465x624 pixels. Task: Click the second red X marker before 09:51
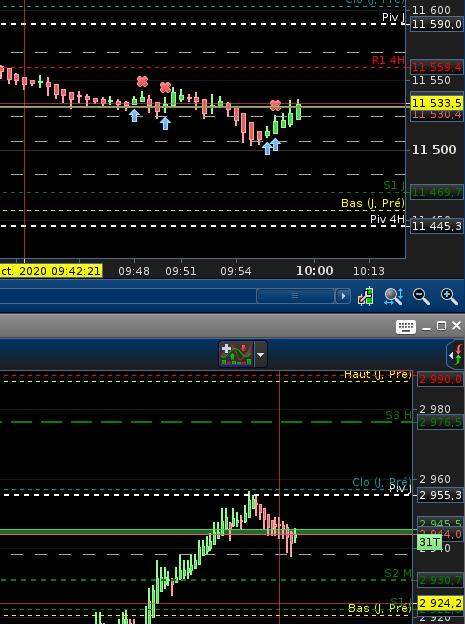point(165,87)
